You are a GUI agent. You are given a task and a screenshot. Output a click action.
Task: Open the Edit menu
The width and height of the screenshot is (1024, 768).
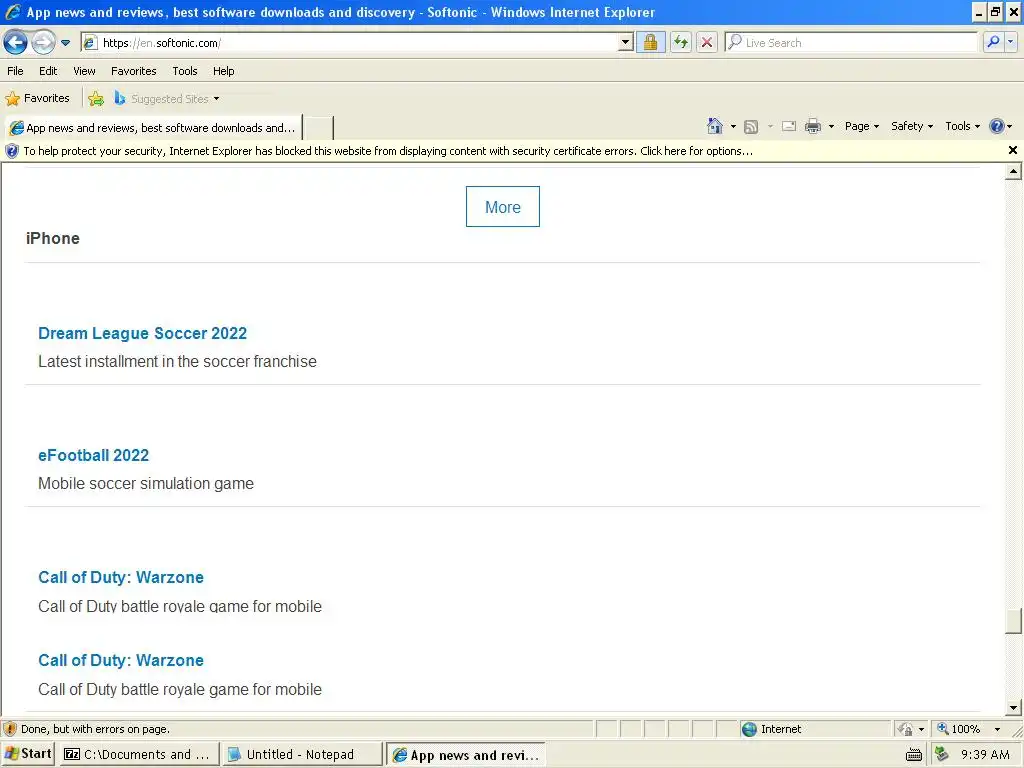click(x=48, y=71)
